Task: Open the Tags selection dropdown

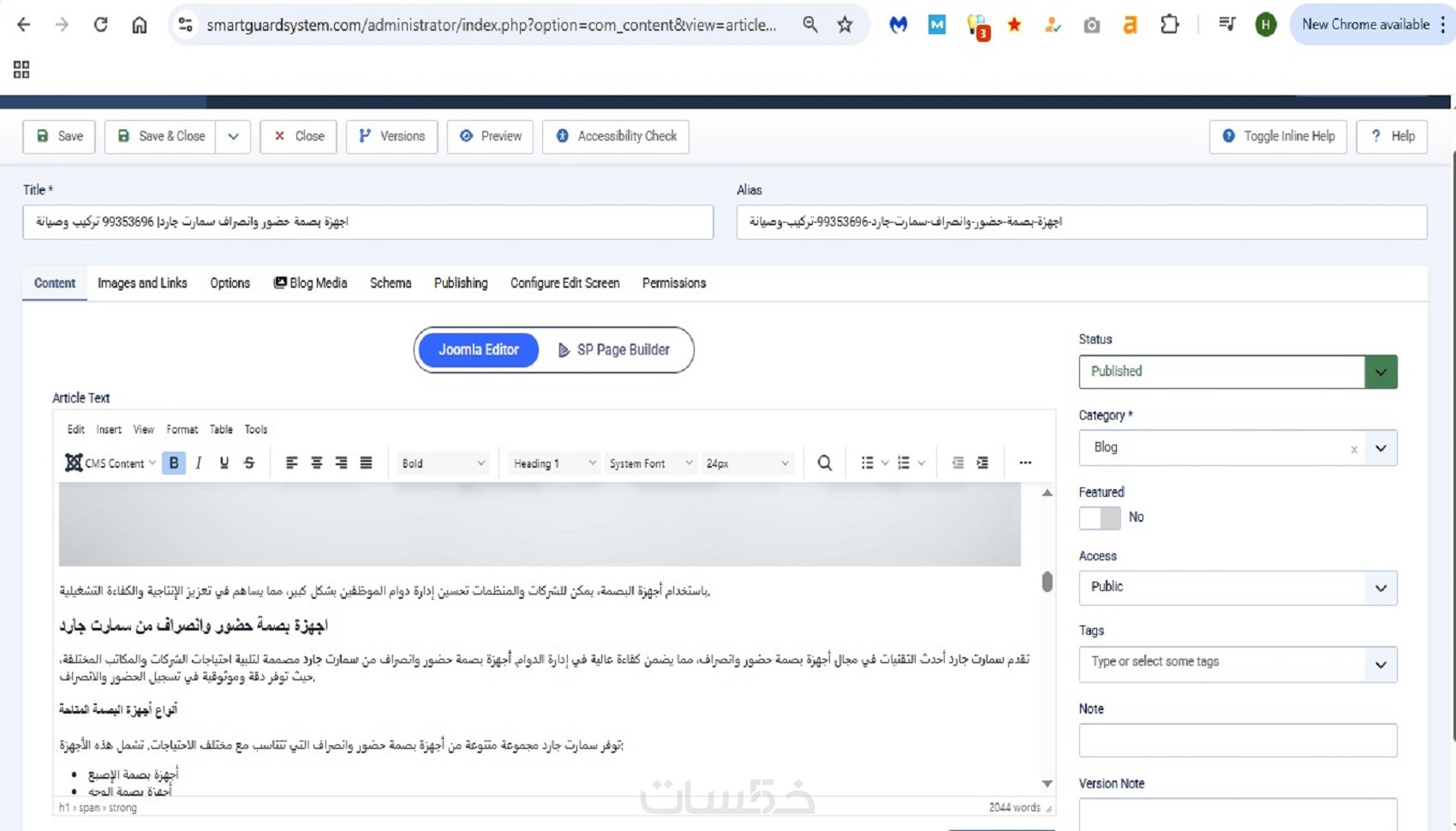Action: [x=1238, y=664]
